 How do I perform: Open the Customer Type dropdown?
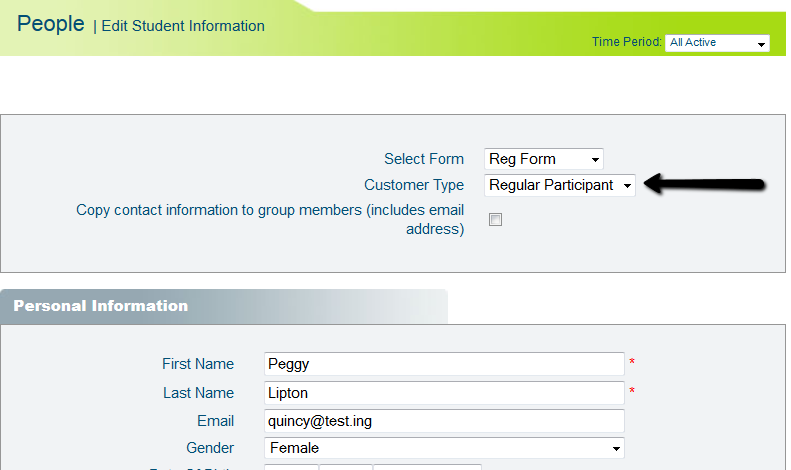point(559,185)
